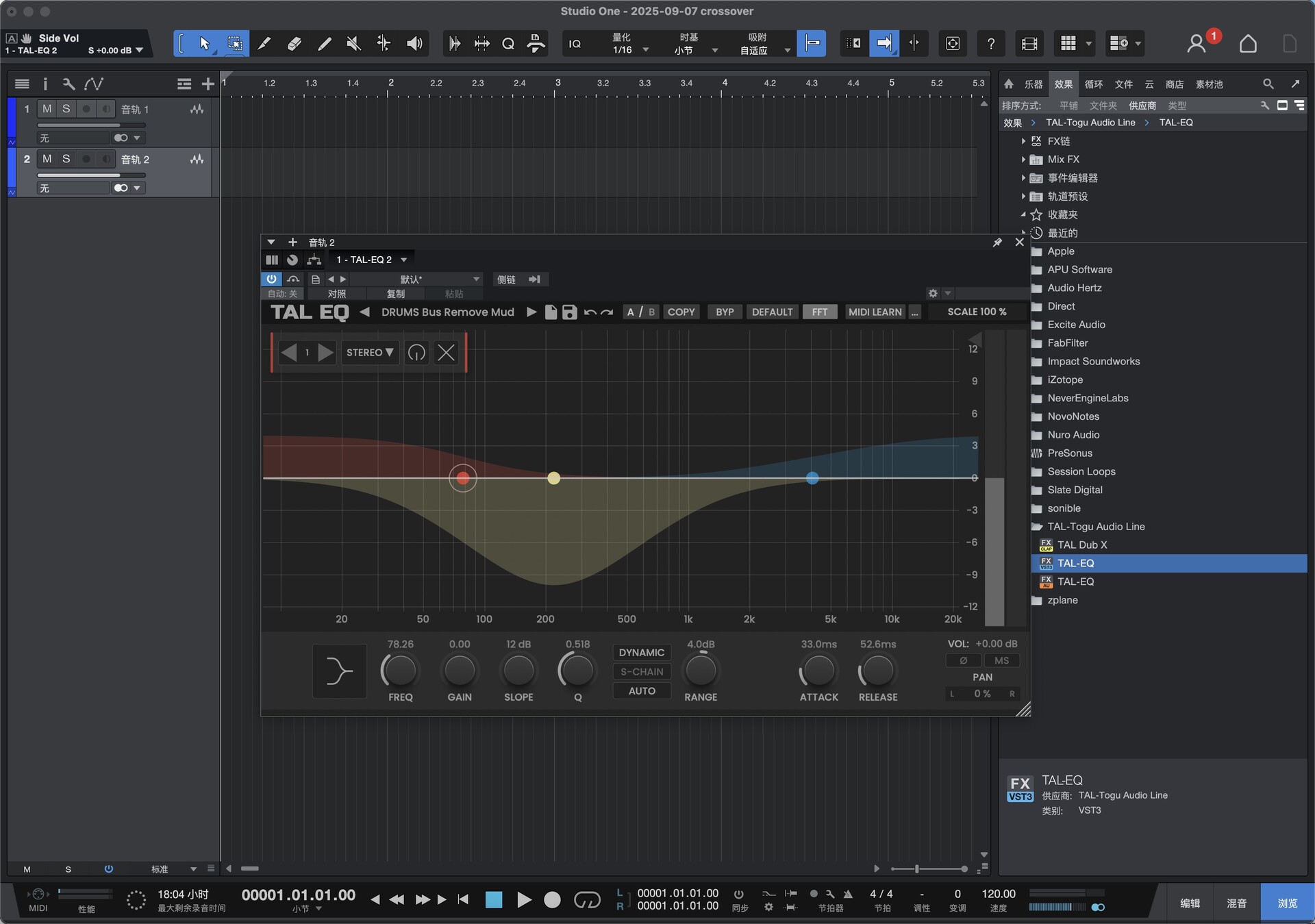Mute 音轨 2 track

click(47, 159)
